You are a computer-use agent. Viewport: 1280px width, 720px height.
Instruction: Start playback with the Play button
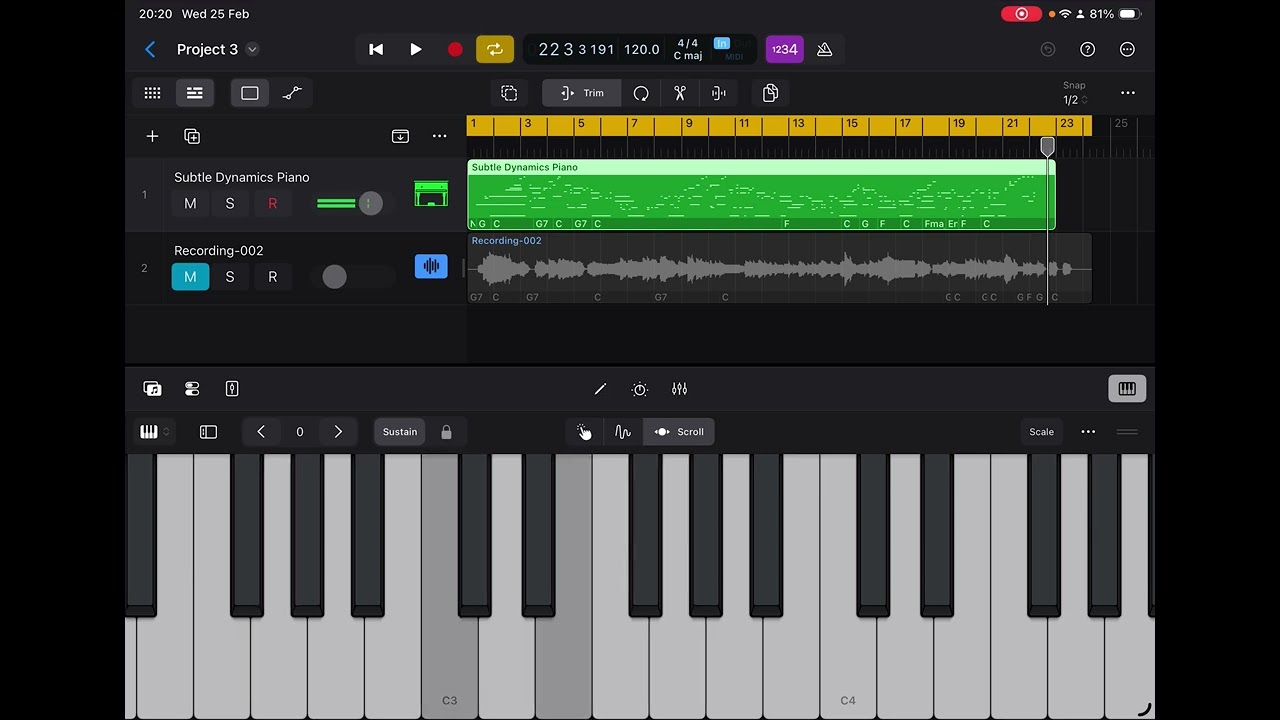(x=416, y=49)
